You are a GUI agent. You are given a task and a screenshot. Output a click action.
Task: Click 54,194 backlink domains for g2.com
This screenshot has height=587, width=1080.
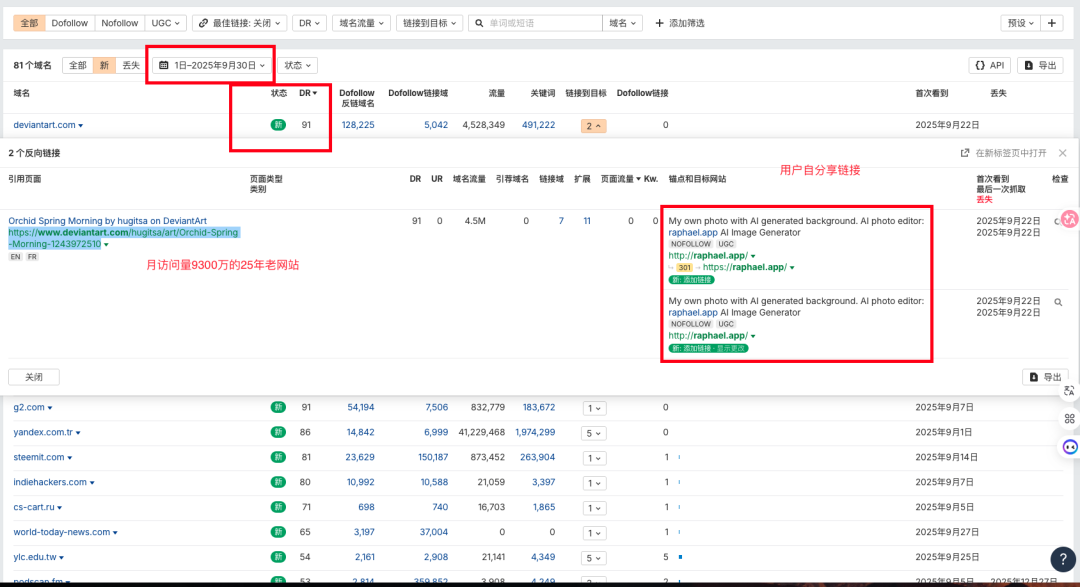pos(361,407)
